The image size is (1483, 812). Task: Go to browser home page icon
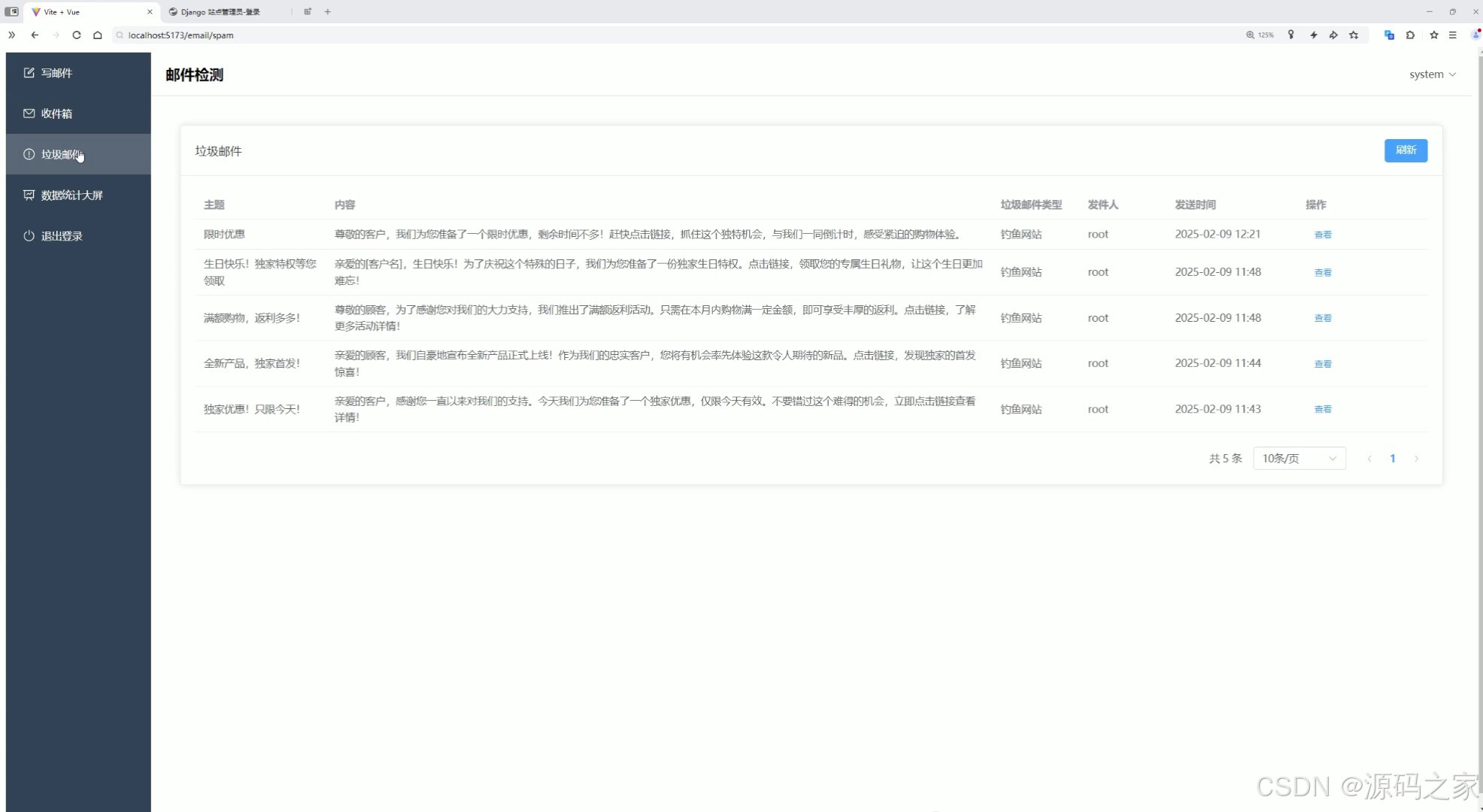click(x=98, y=35)
